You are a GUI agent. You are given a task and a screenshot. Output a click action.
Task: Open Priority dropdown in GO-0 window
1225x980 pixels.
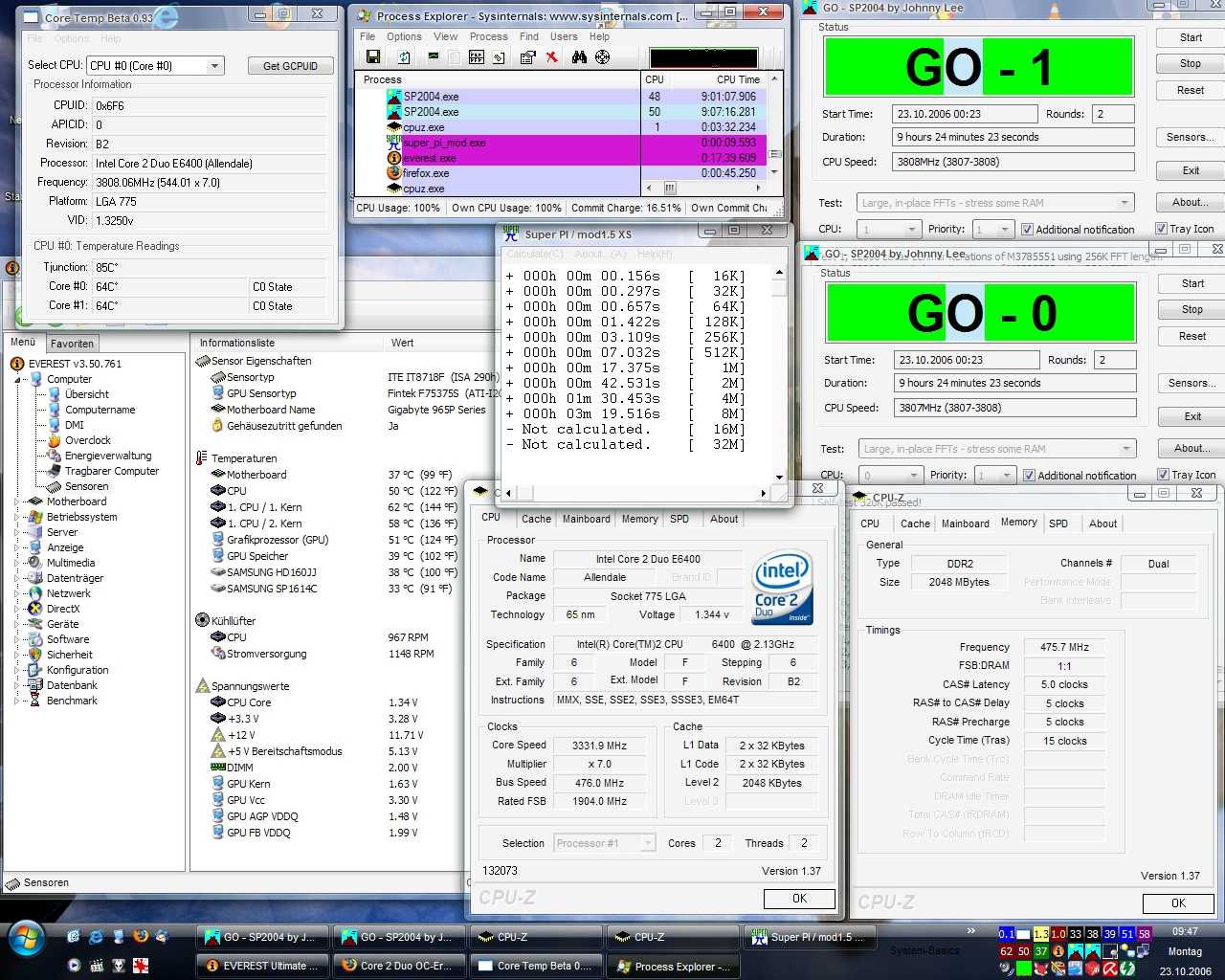click(x=1006, y=476)
